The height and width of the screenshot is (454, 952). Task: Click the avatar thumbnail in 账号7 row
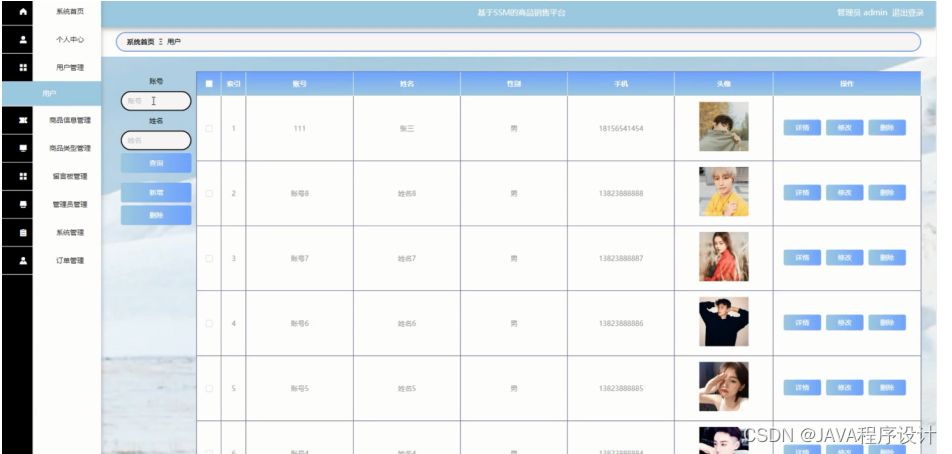point(724,256)
